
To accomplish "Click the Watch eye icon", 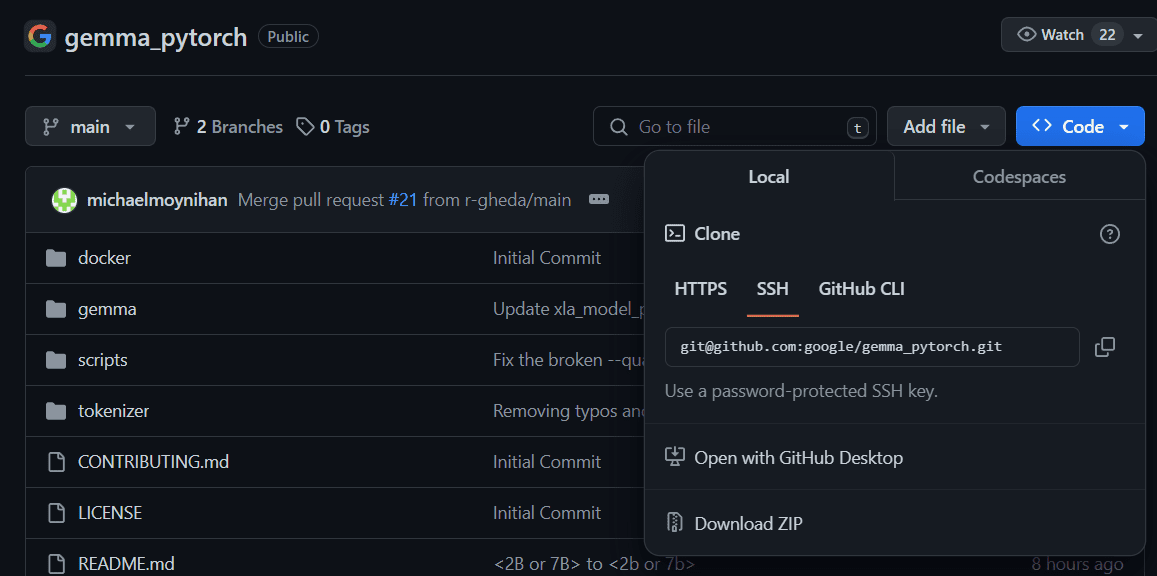I will (x=1027, y=33).
